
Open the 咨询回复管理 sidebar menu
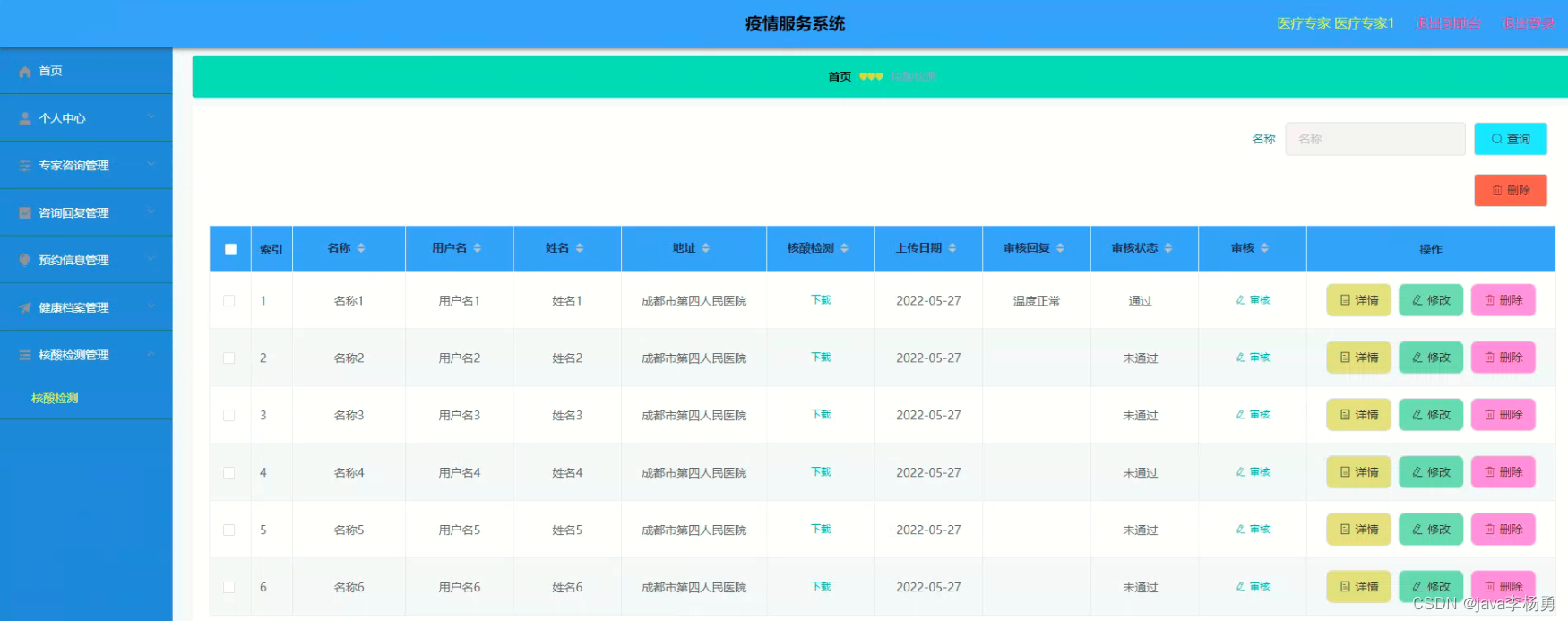coord(86,213)
